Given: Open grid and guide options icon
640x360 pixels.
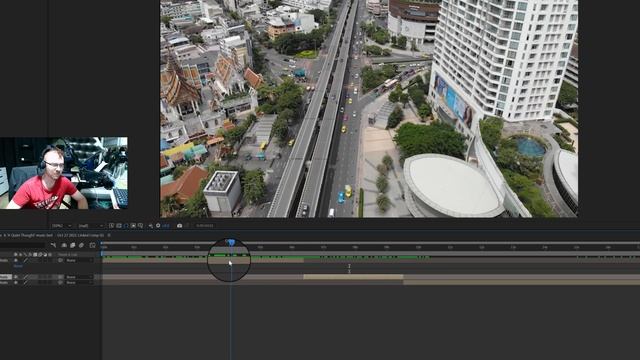Looking at the screenshot, I should 140,226.
